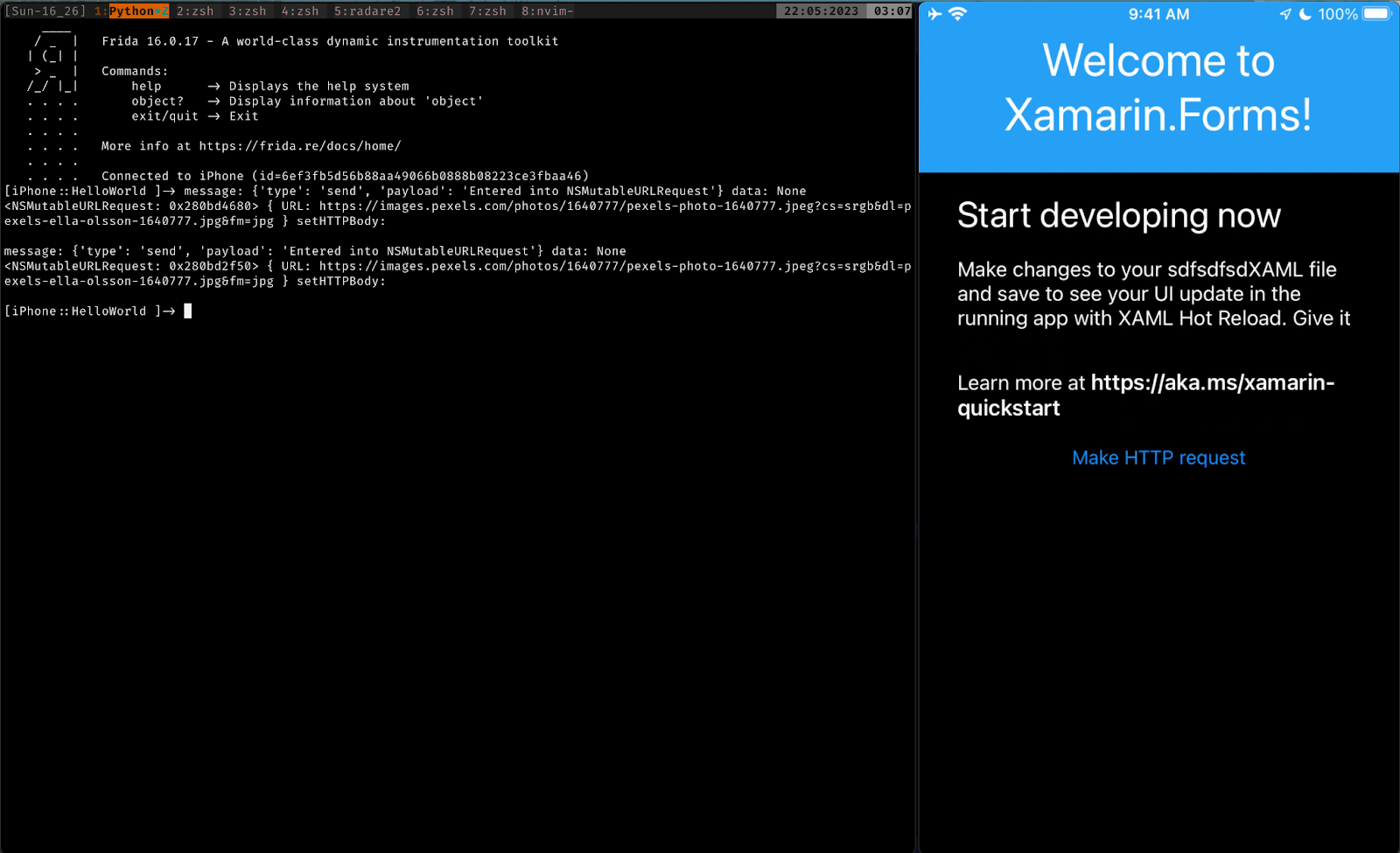The height and width of the screenshot is (853, 1400).
Task: Tap the location services arrow icon
Action: coord(1284,13)
